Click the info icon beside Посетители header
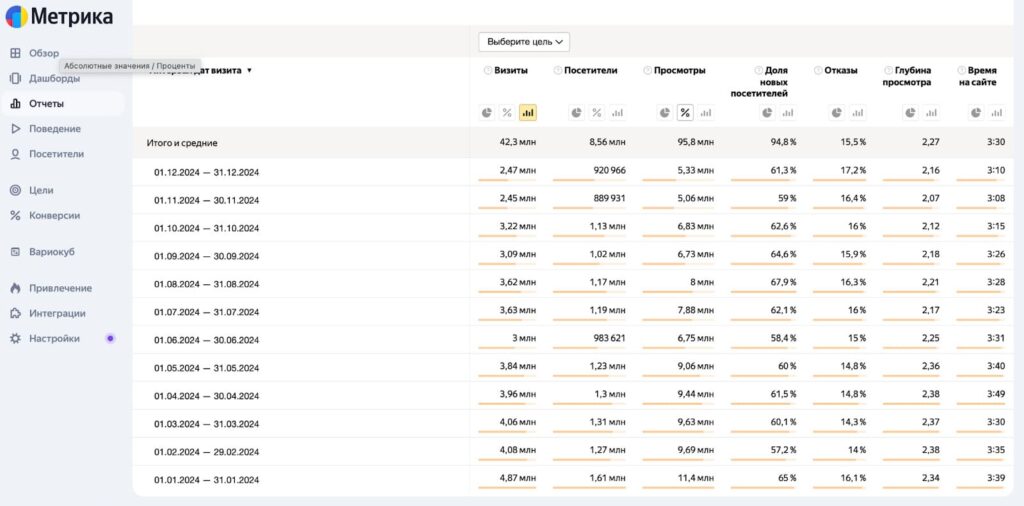The width and height of the screenshot is (1024, 506). [x=557, y=71]
